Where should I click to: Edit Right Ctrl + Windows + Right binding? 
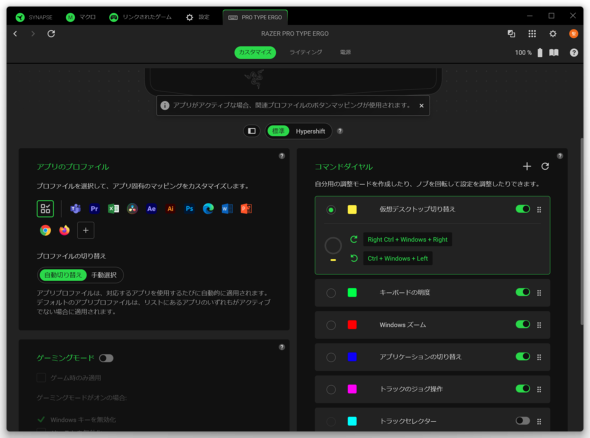tap(408, 239)
